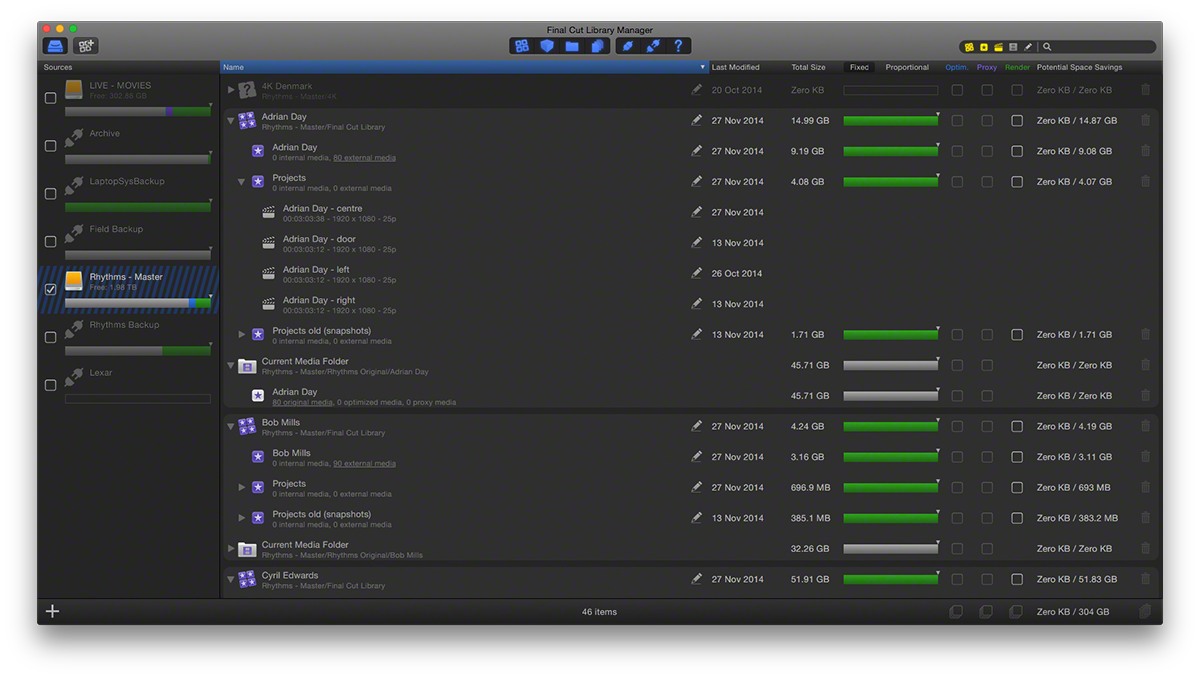
Task: Click the disconnect plug icon in toolbar
Action: click(653, 46)
